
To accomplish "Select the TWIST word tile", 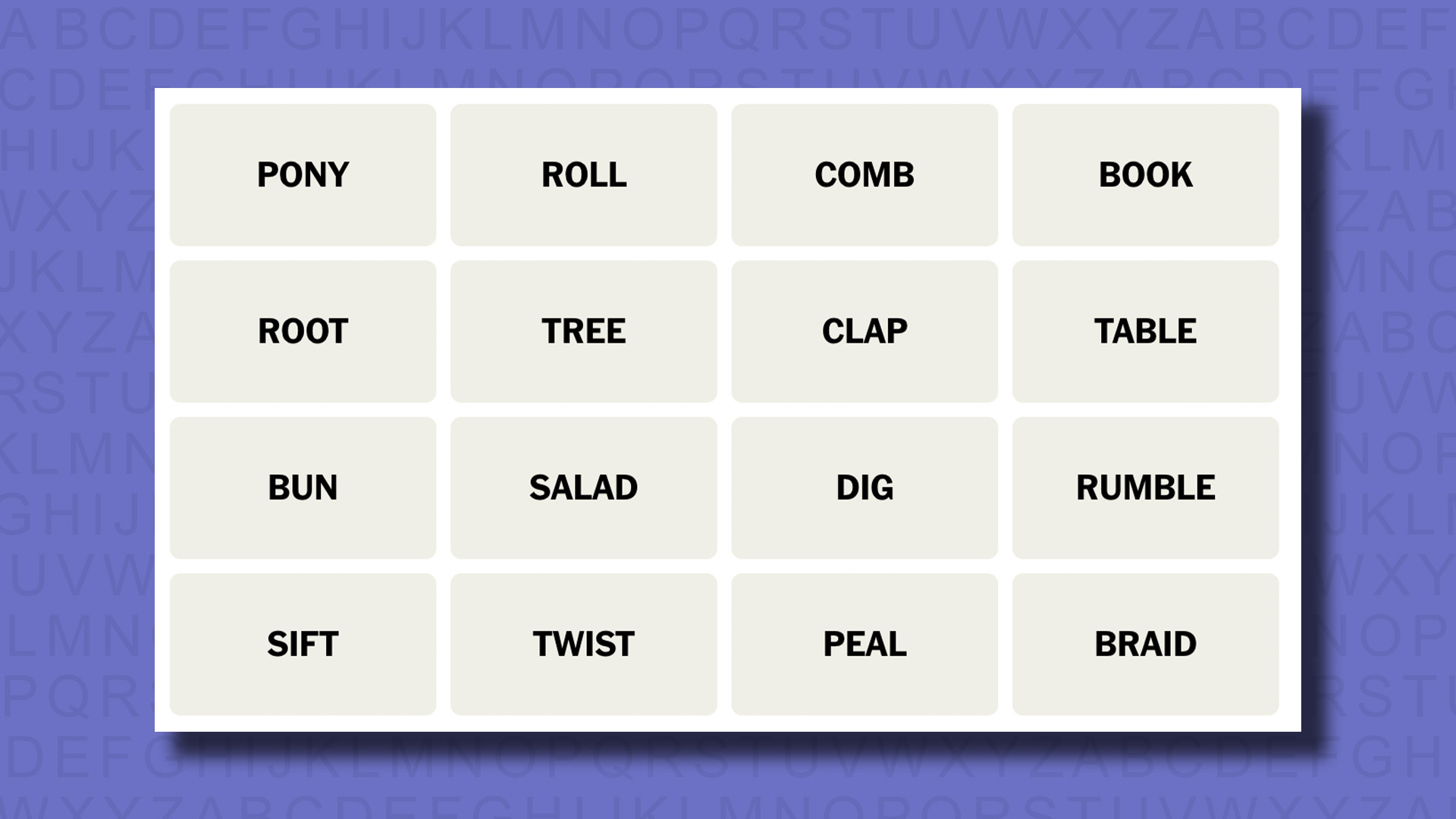I will [584, 643].
